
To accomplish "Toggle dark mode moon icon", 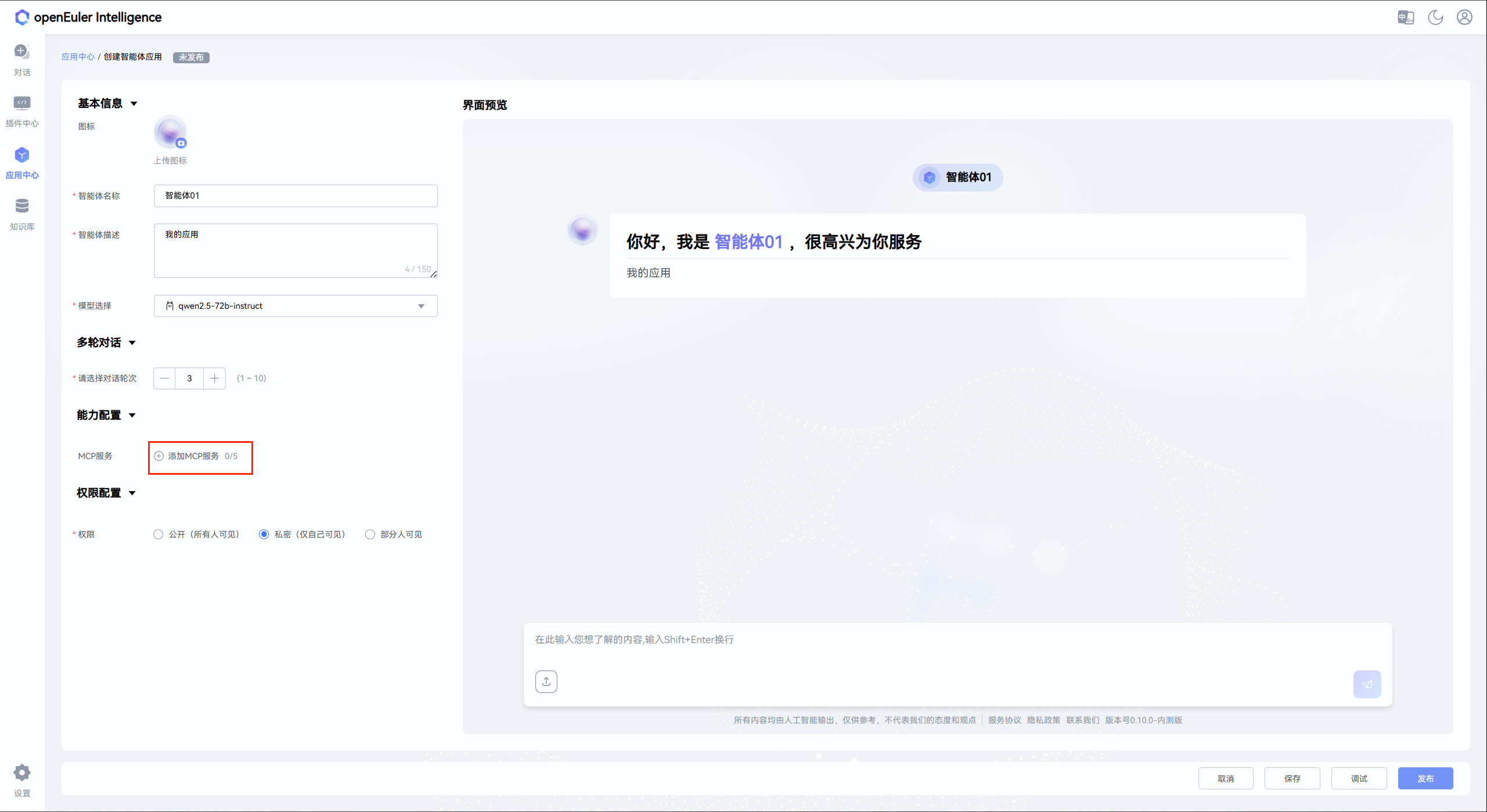I will [1435, 17].
